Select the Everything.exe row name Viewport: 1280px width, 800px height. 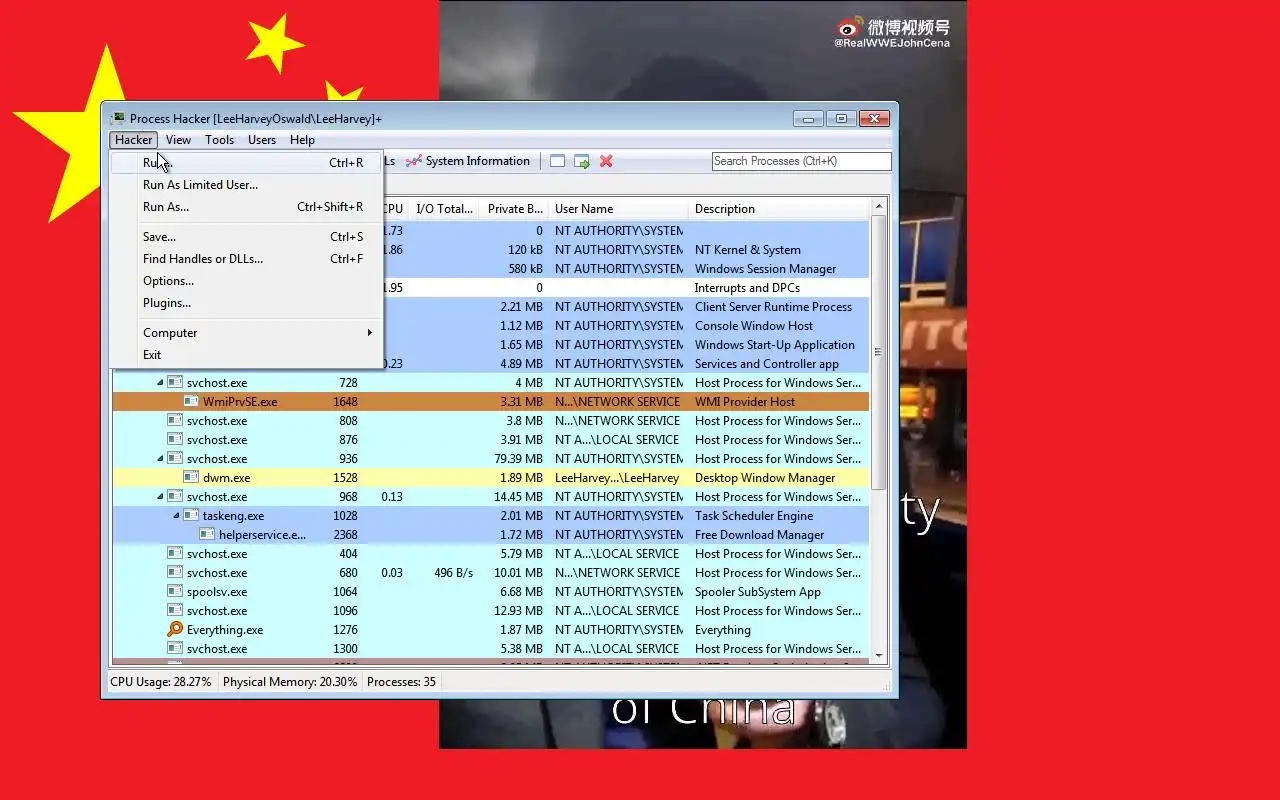[x=225, y=630]
